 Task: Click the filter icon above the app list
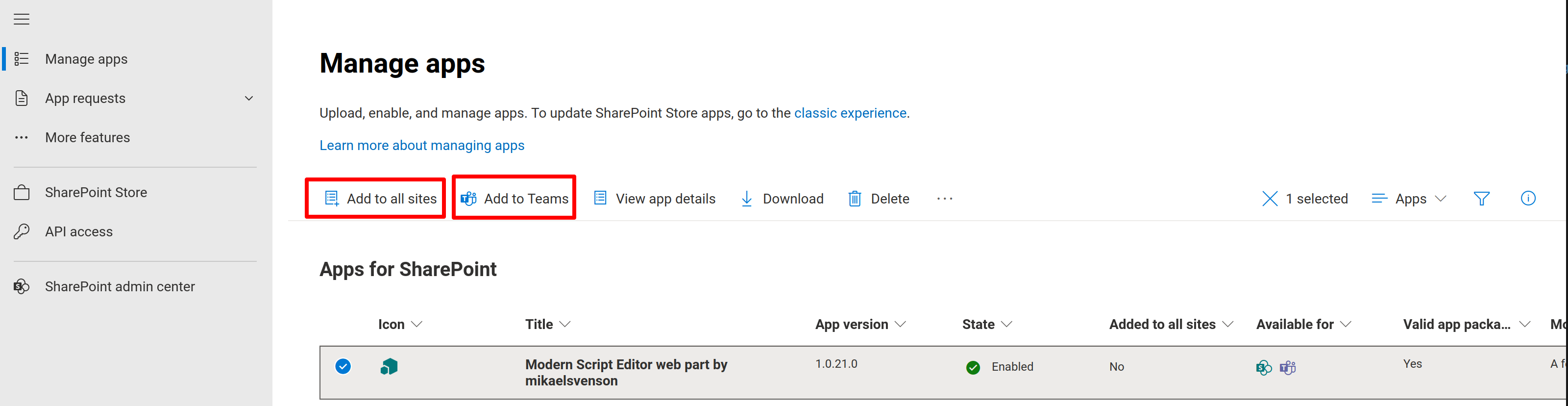(x=1482, y=198)
